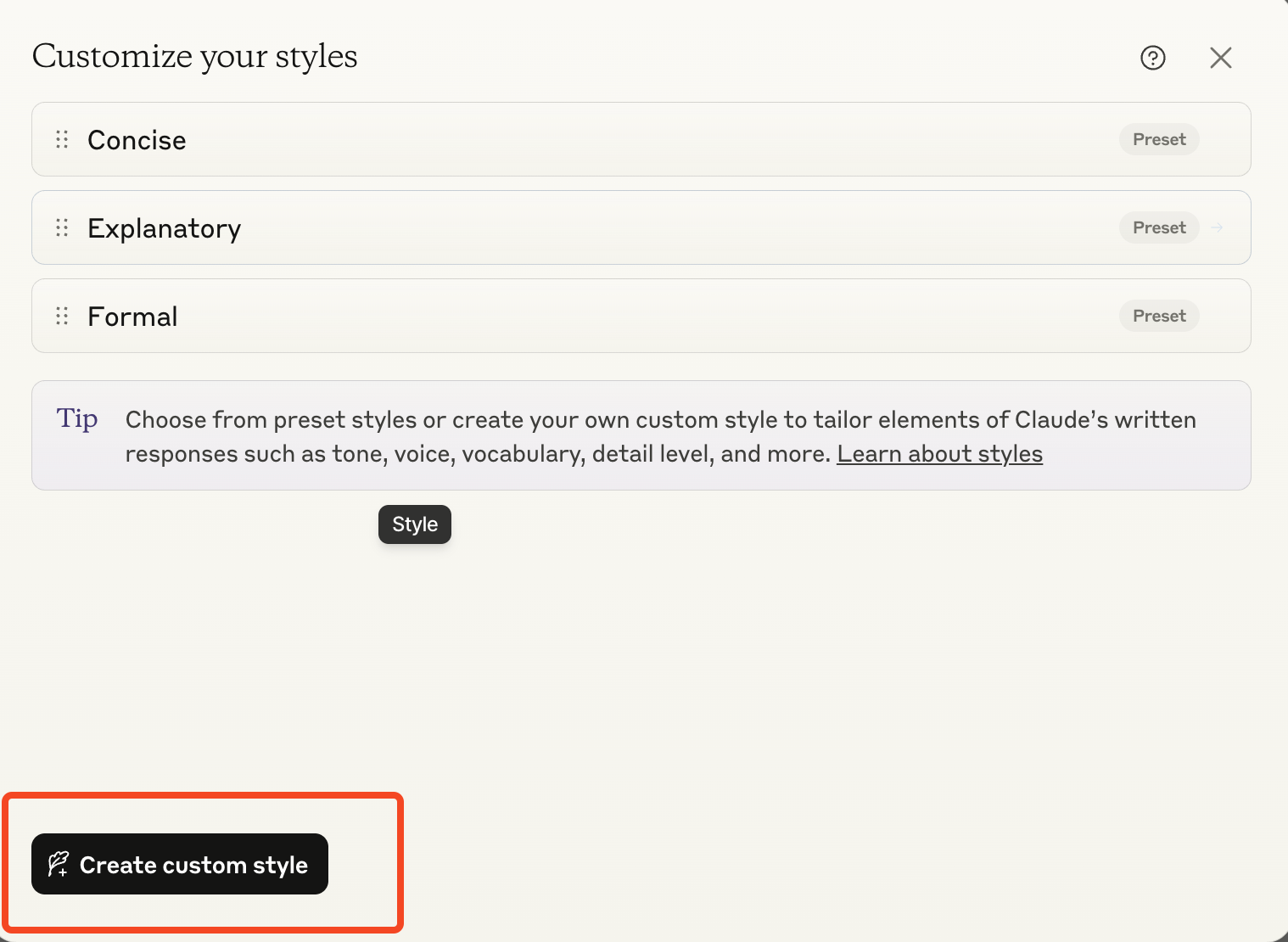1288x942 pixels.
Task: Click the Preset badge on Concise
Action: [1159, 139]
